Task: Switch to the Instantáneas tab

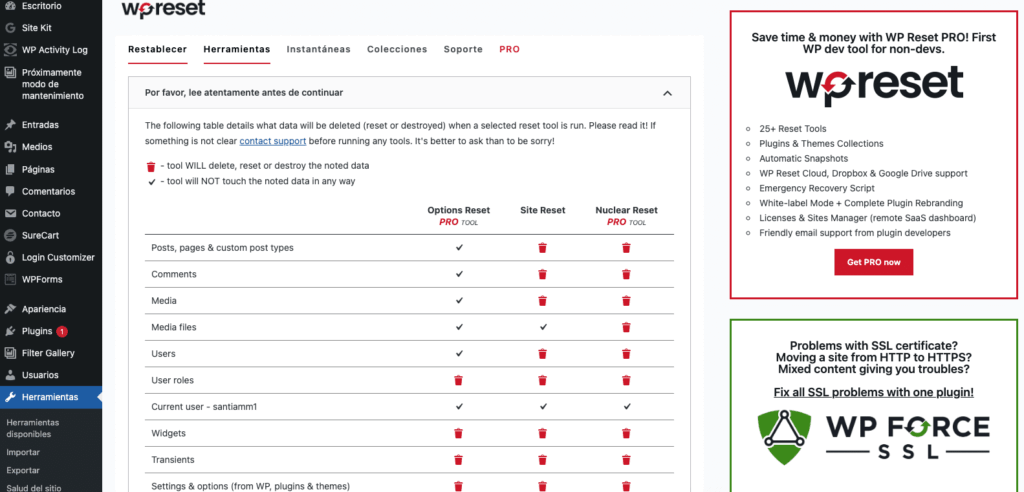Action: [x=319, y=49]
